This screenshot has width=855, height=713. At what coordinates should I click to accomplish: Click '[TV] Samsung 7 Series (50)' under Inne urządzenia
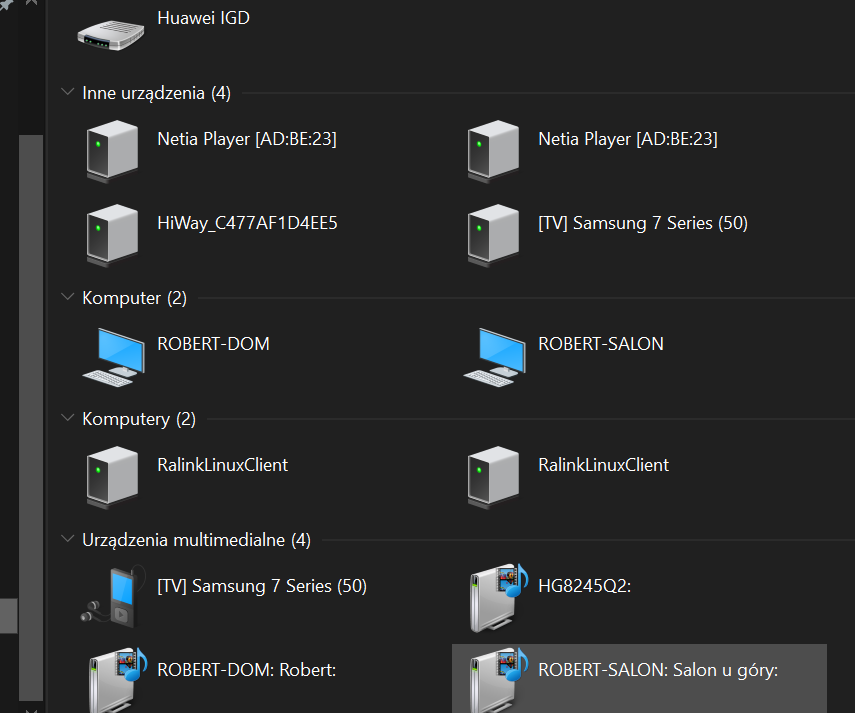pyautogui.click(x=643, y=223)
